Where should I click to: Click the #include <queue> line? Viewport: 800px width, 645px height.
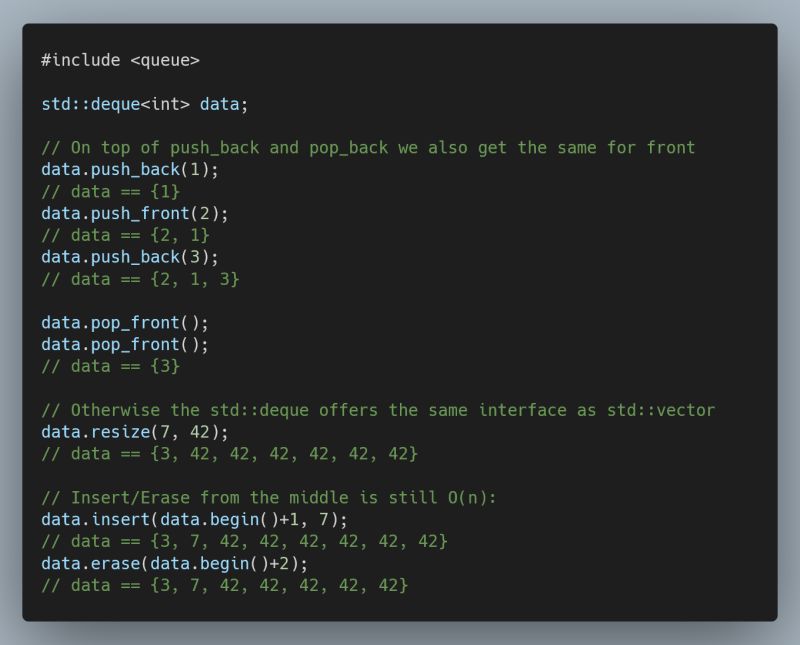click(120, 60)
